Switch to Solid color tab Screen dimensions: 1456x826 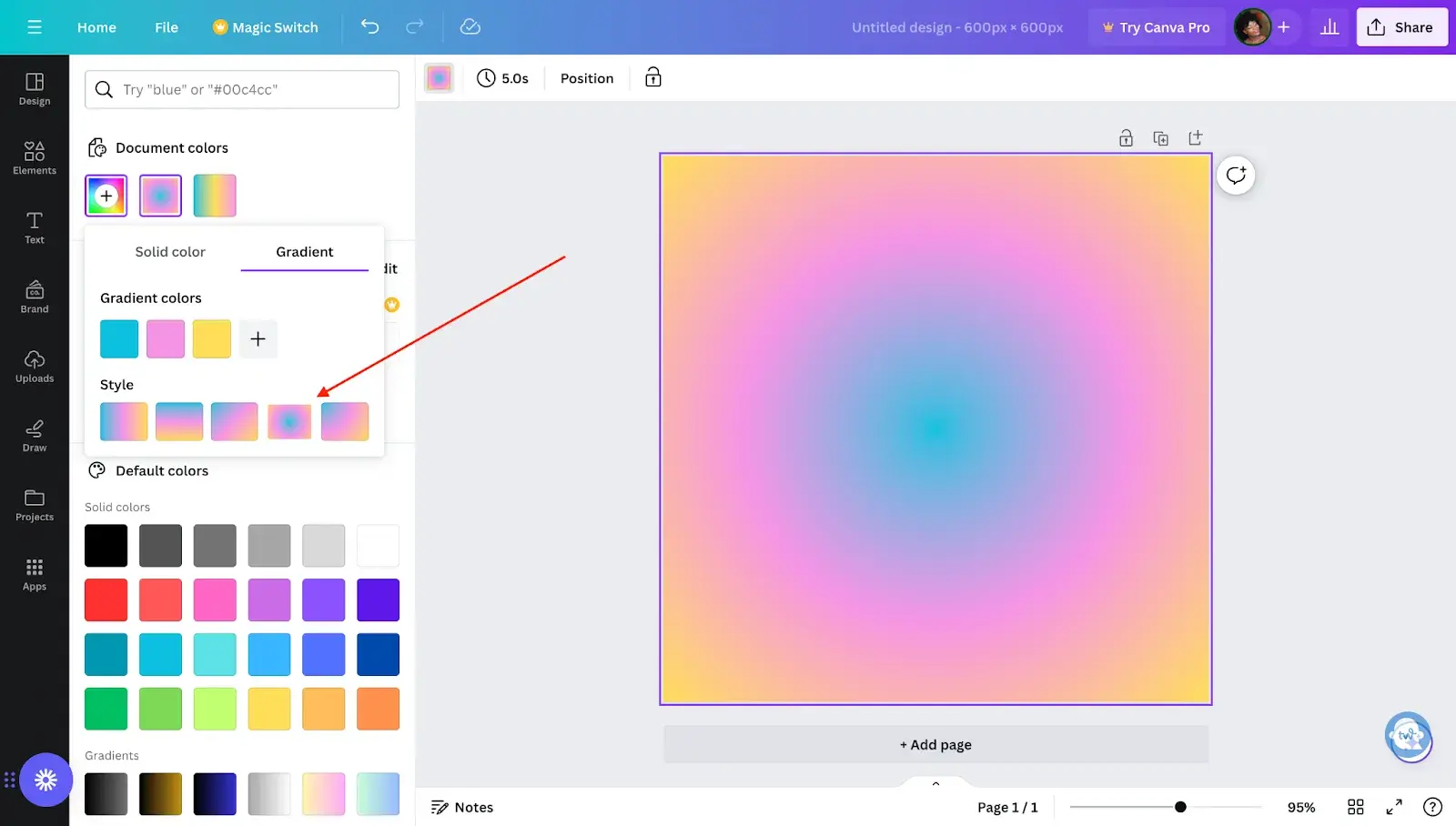pyautogui.click(x=170, y=252)
